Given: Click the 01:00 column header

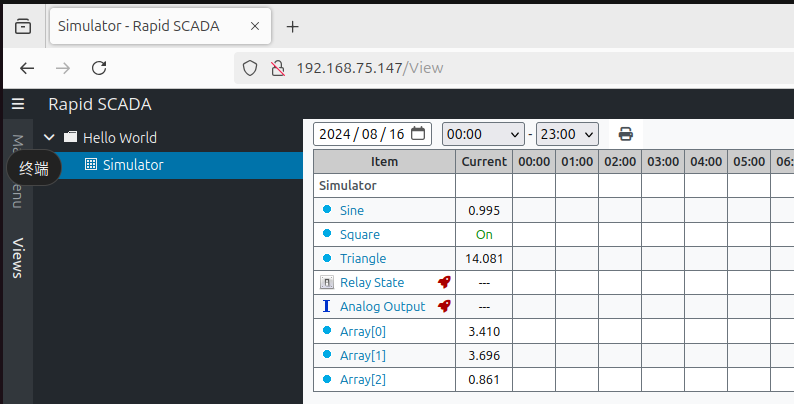Looking at the screenshot, I should [577, 161].
